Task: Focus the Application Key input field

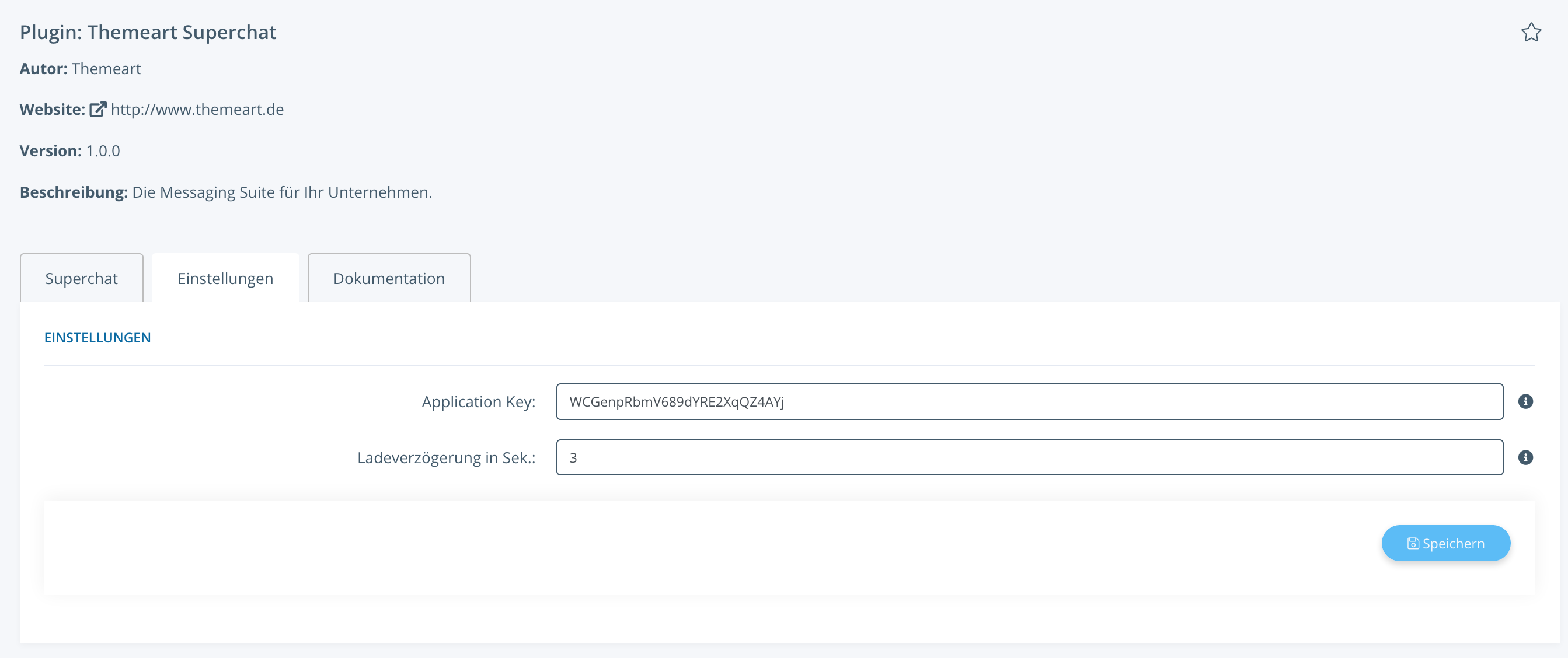Action: coord(1029,401)
